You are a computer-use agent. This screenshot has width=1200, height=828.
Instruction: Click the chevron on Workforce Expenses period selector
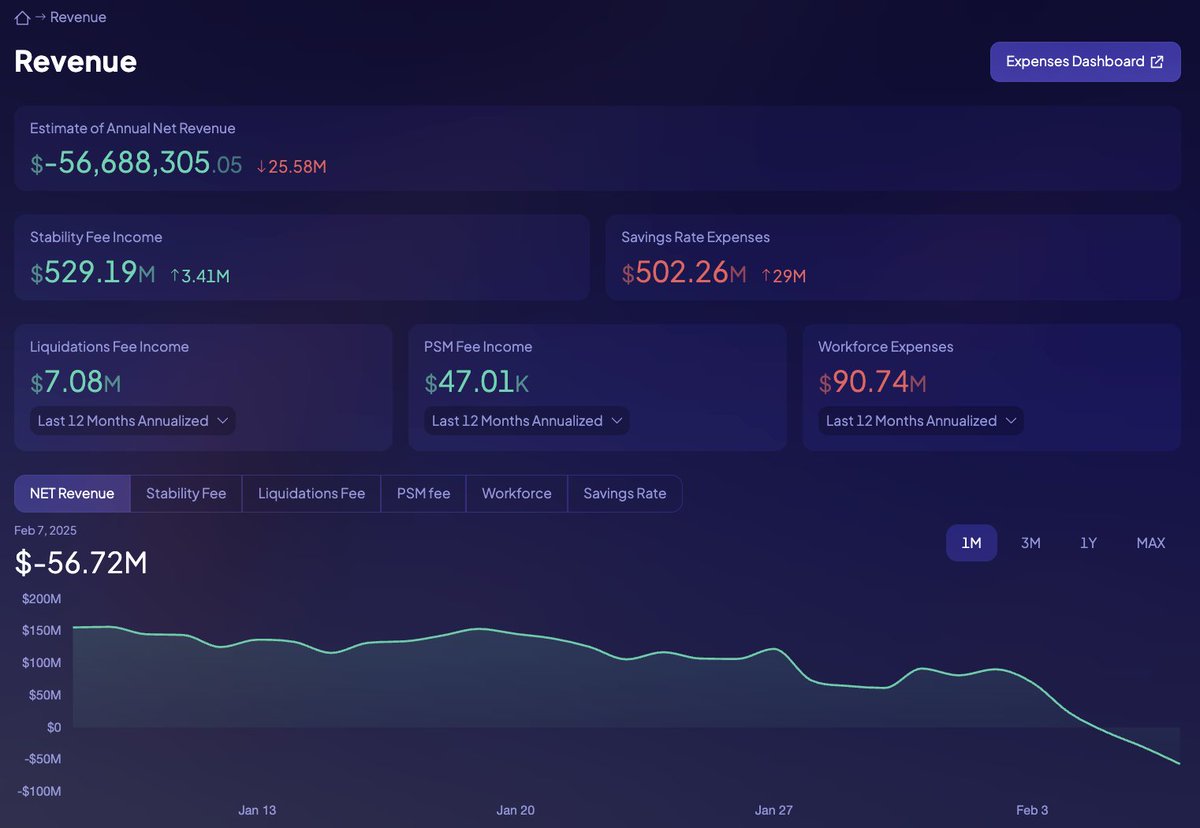pos(1011,421)
